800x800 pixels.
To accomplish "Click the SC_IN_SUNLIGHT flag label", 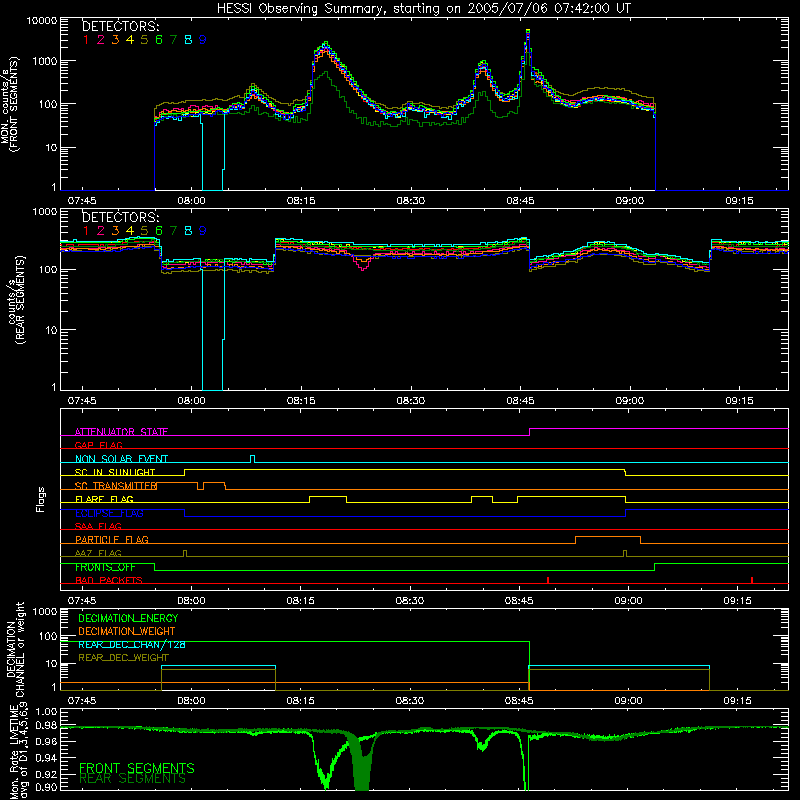I will point(115,472).
